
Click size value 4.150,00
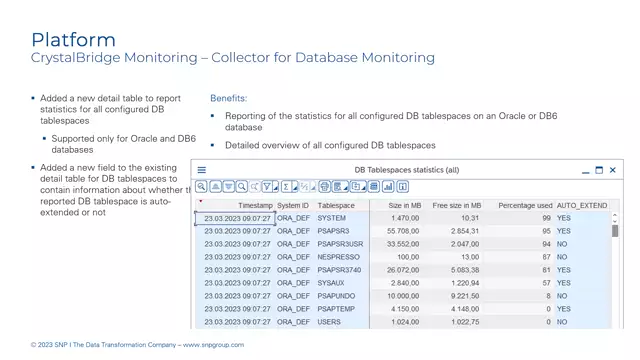(x=405, y=309)
